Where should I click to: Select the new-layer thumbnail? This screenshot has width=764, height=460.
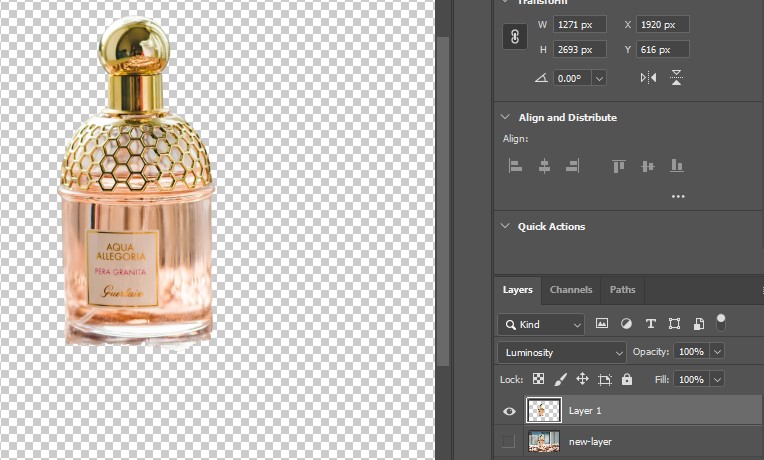coord(544,441)
